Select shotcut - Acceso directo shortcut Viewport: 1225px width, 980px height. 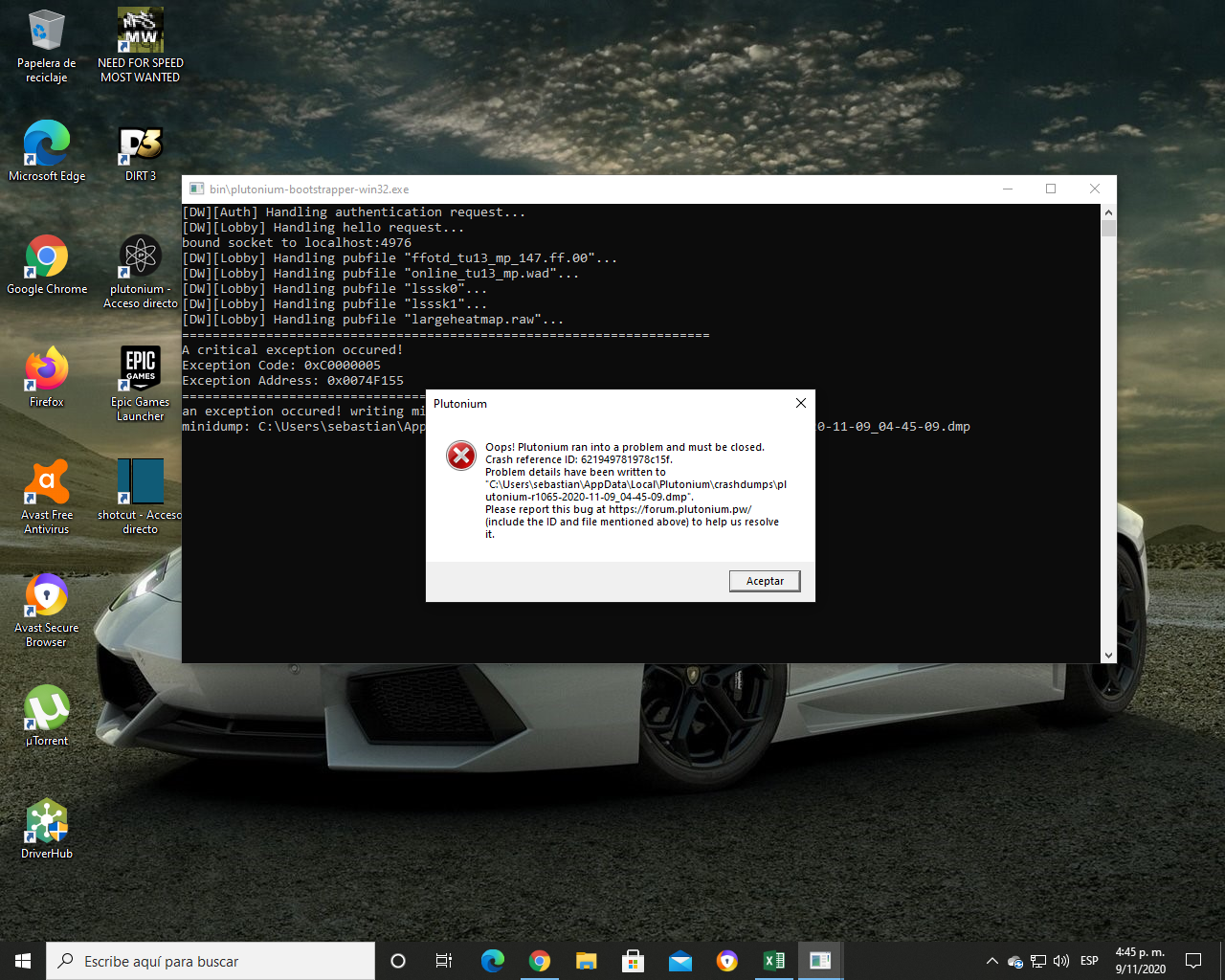coord(141,498)
